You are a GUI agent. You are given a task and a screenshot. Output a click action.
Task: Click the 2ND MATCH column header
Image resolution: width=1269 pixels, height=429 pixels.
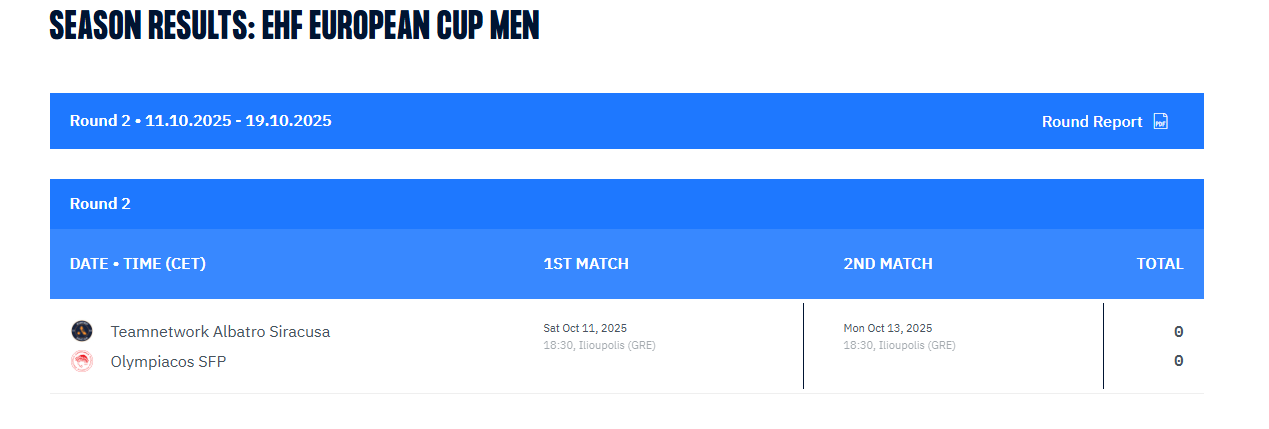tap(888, 264)
